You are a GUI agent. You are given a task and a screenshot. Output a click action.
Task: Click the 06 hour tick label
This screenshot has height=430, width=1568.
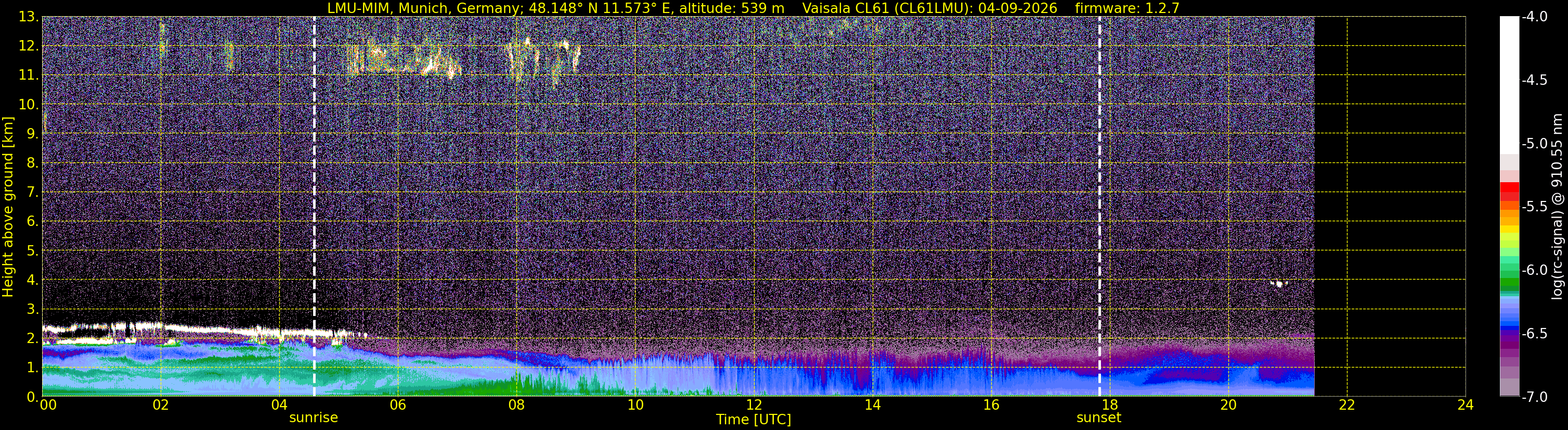pos(397,405)
